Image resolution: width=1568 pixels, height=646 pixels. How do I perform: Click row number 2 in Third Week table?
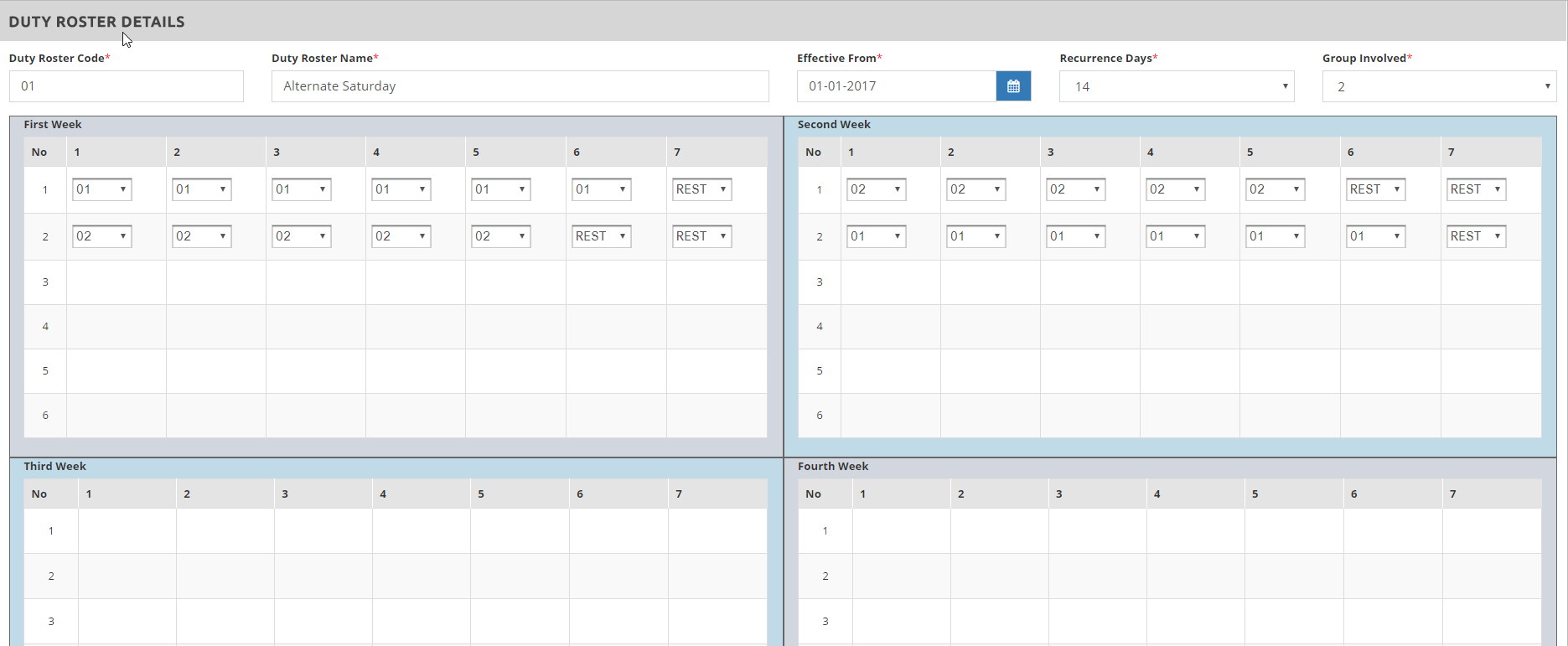click(51, 576)
